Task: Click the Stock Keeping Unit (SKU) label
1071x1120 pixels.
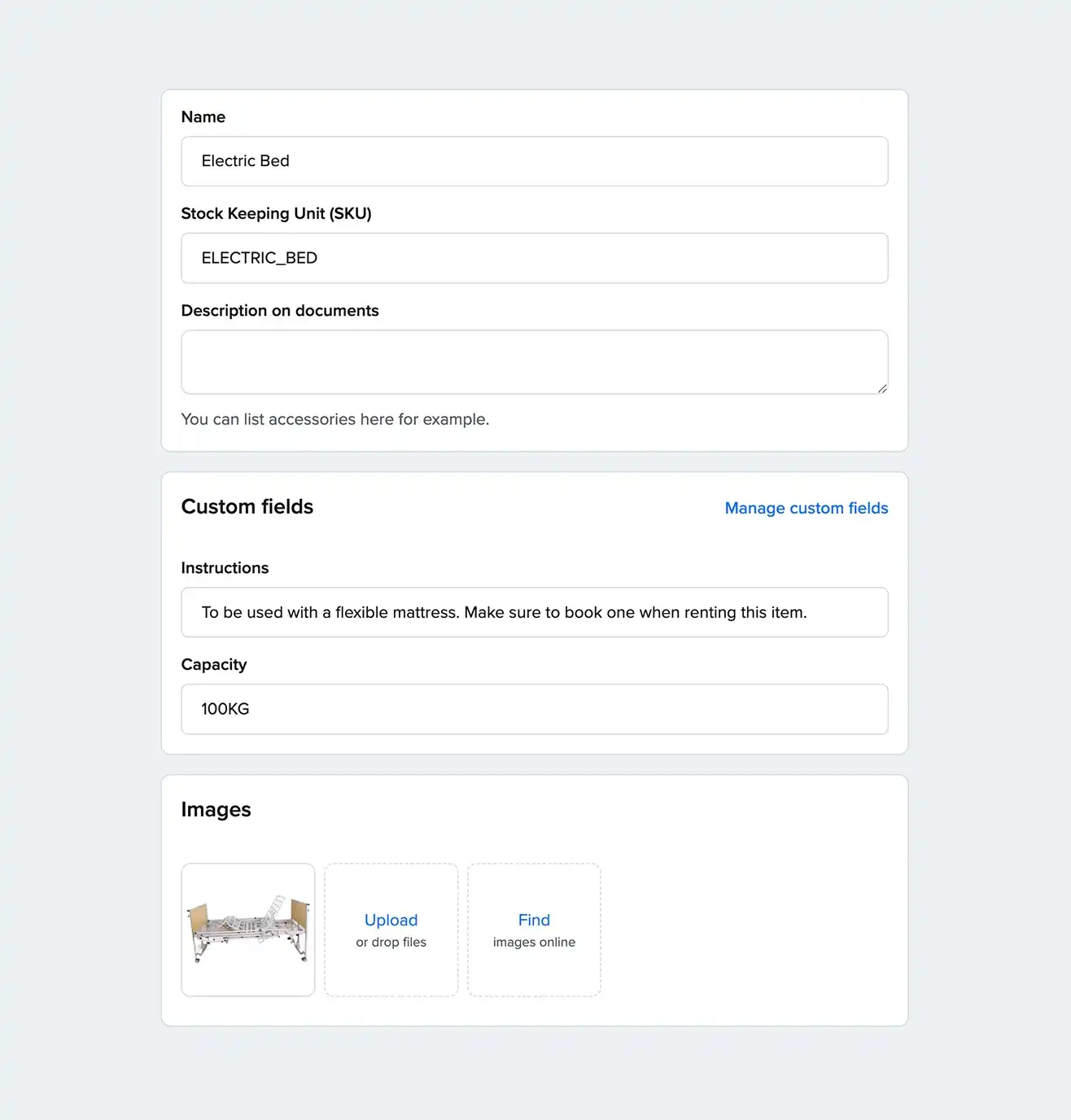Action: (x=276, y=213)
